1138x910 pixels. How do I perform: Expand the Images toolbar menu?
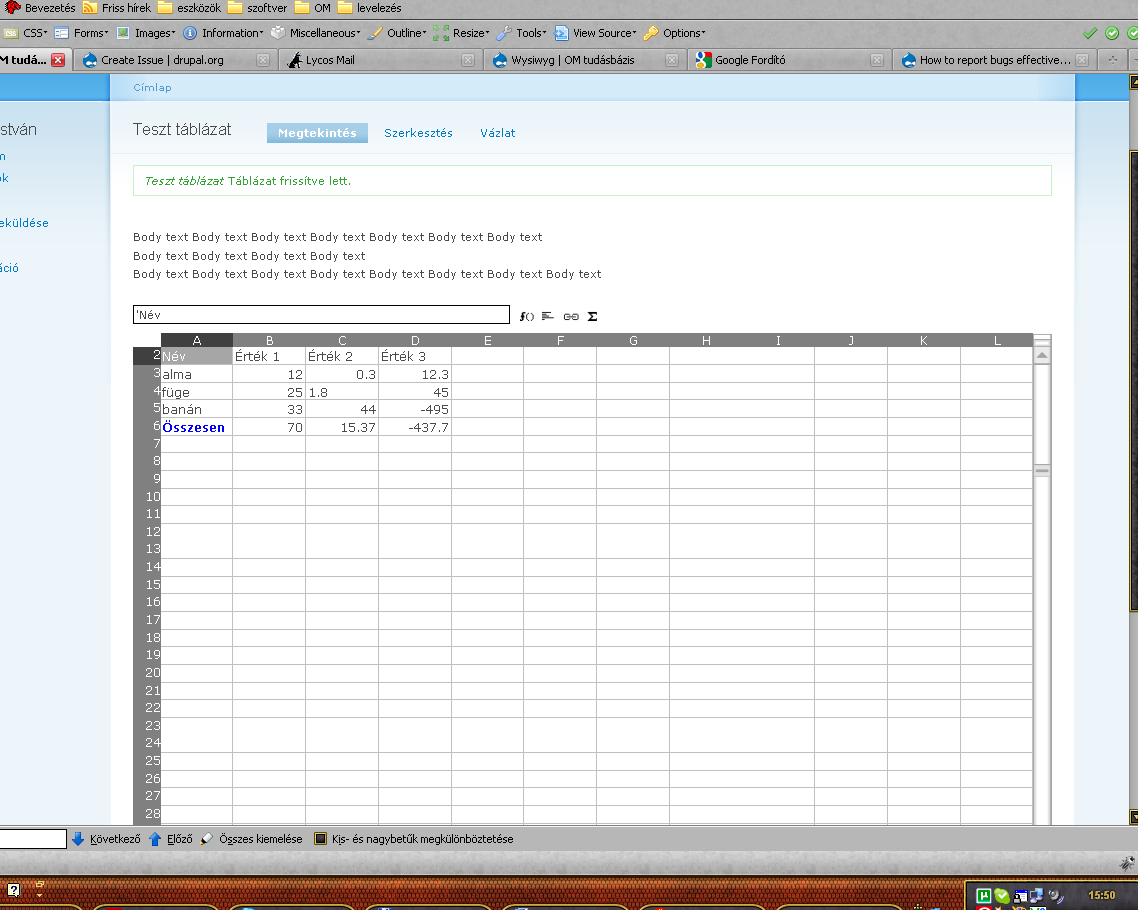click(148, 33)
